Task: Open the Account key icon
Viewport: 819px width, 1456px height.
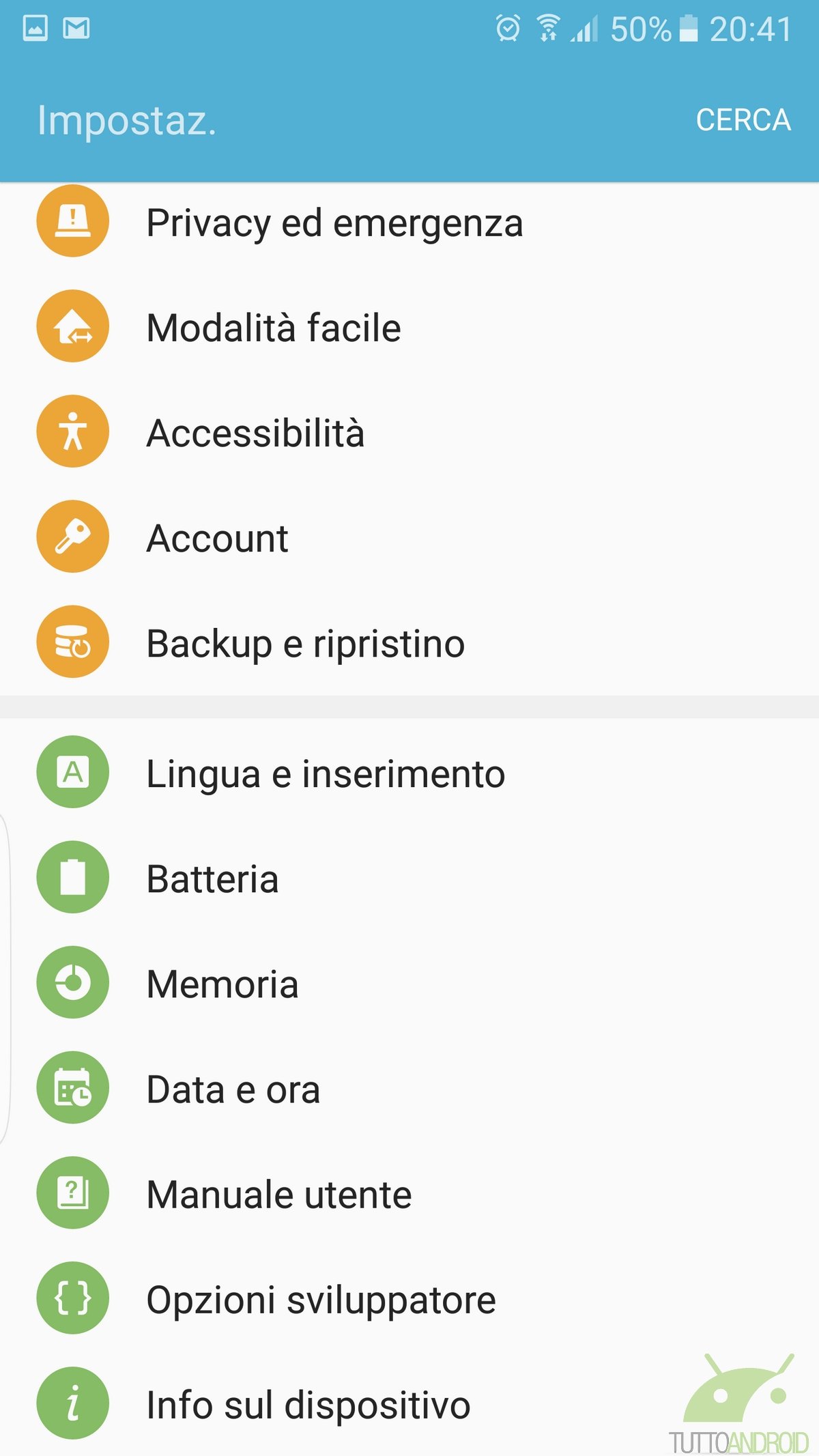Action: pos(72,537)
